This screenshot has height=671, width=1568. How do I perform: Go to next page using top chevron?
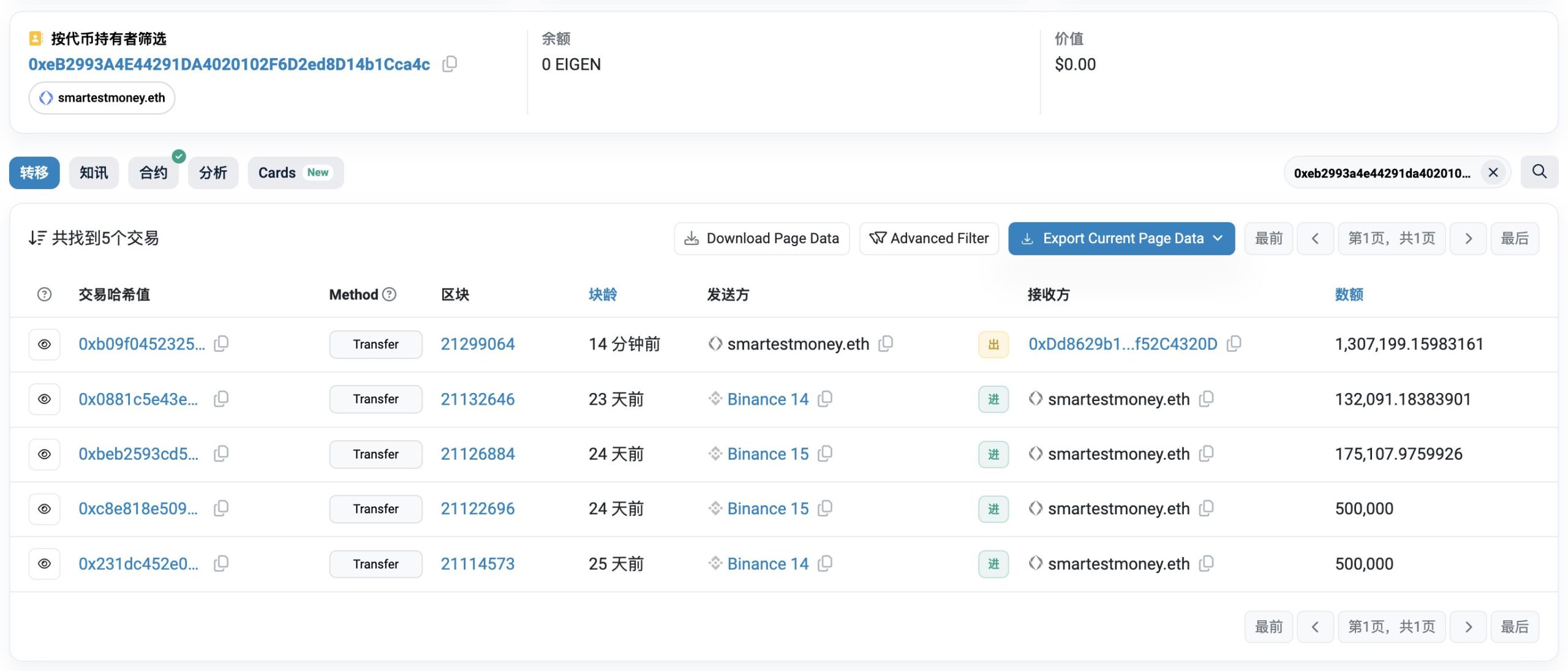1468,238
